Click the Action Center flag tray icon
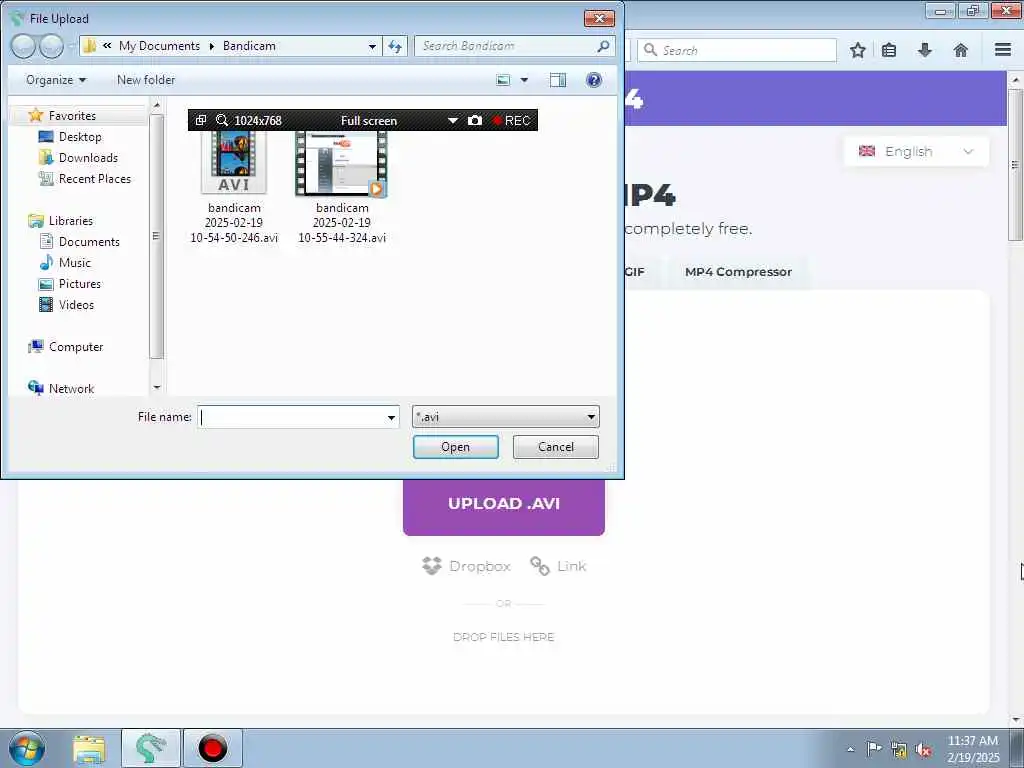This screenshot has width=1024, height=768. (874, 749)
